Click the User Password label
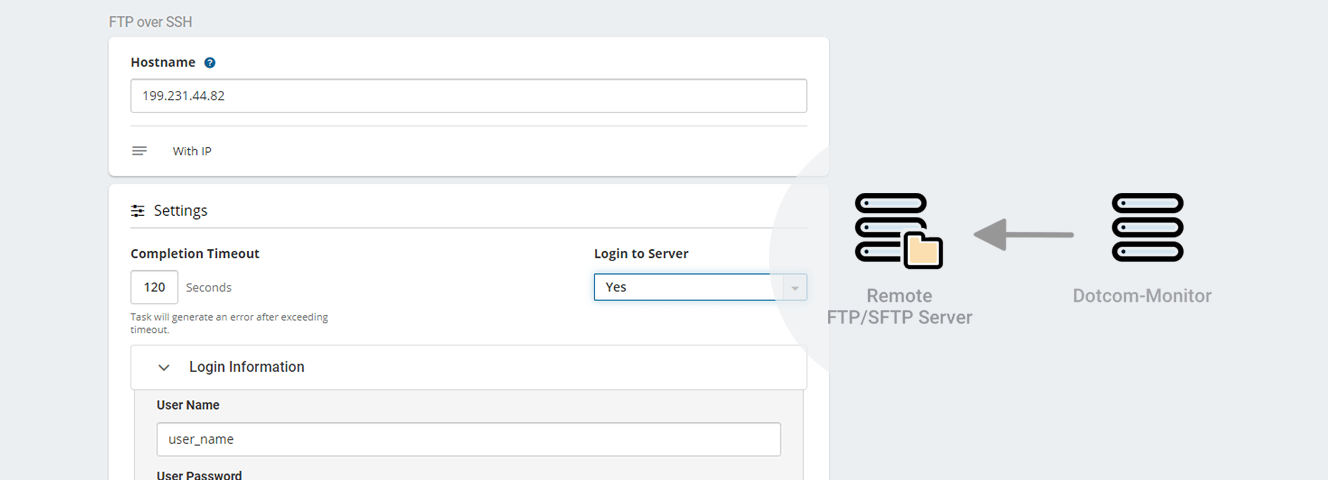Viewport: 1328px width, 480px height. 199,475
